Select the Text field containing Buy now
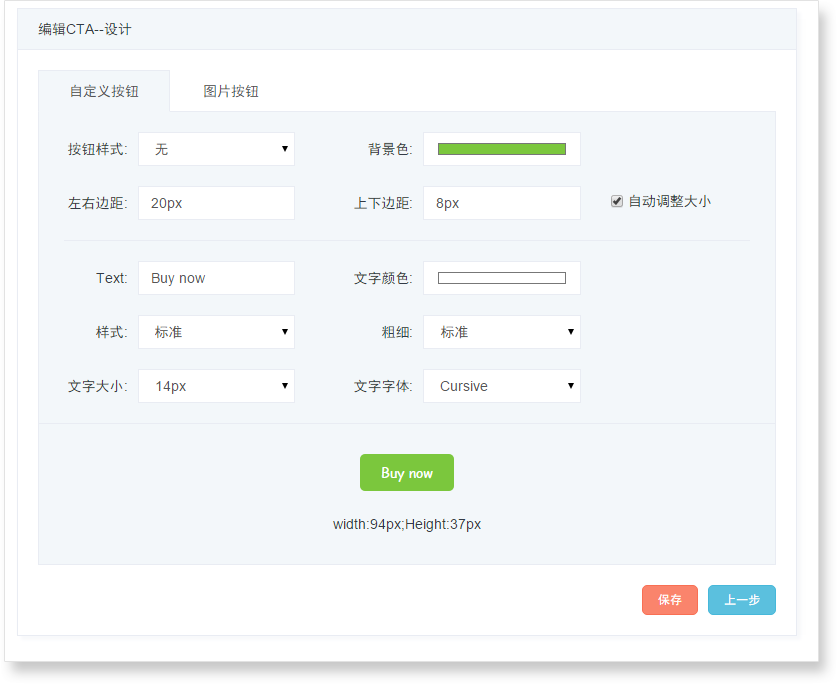The image size is (837, 684). coord(216,278)
